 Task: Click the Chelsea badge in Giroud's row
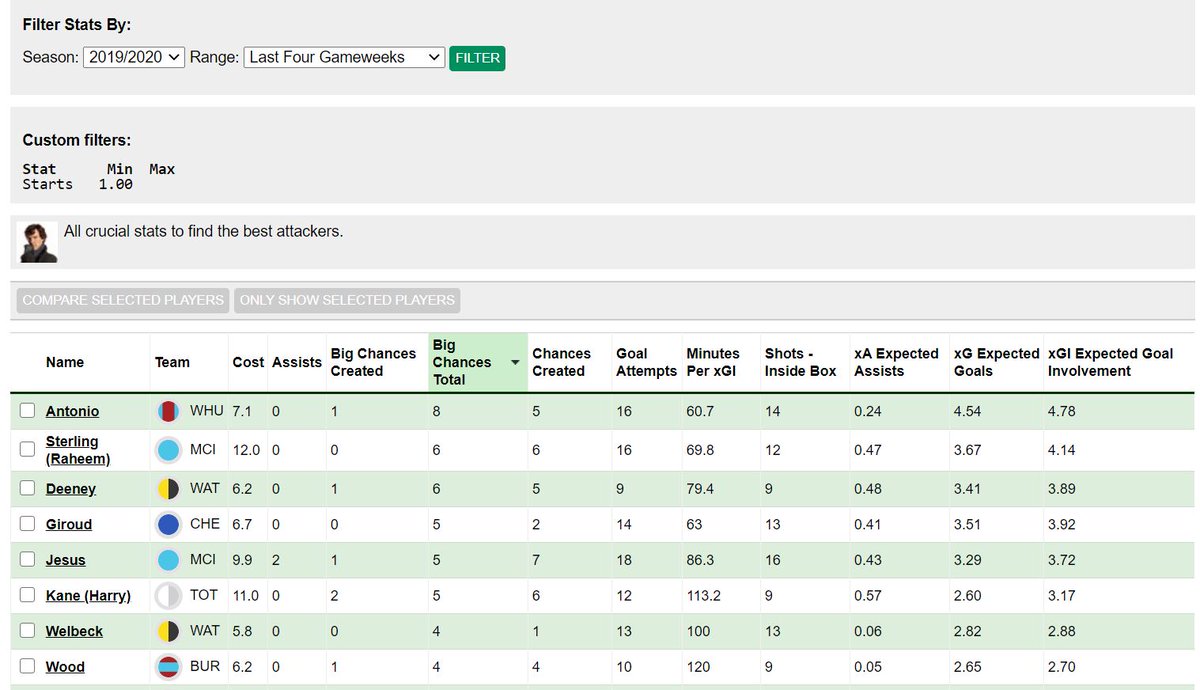tap(169, 524)
